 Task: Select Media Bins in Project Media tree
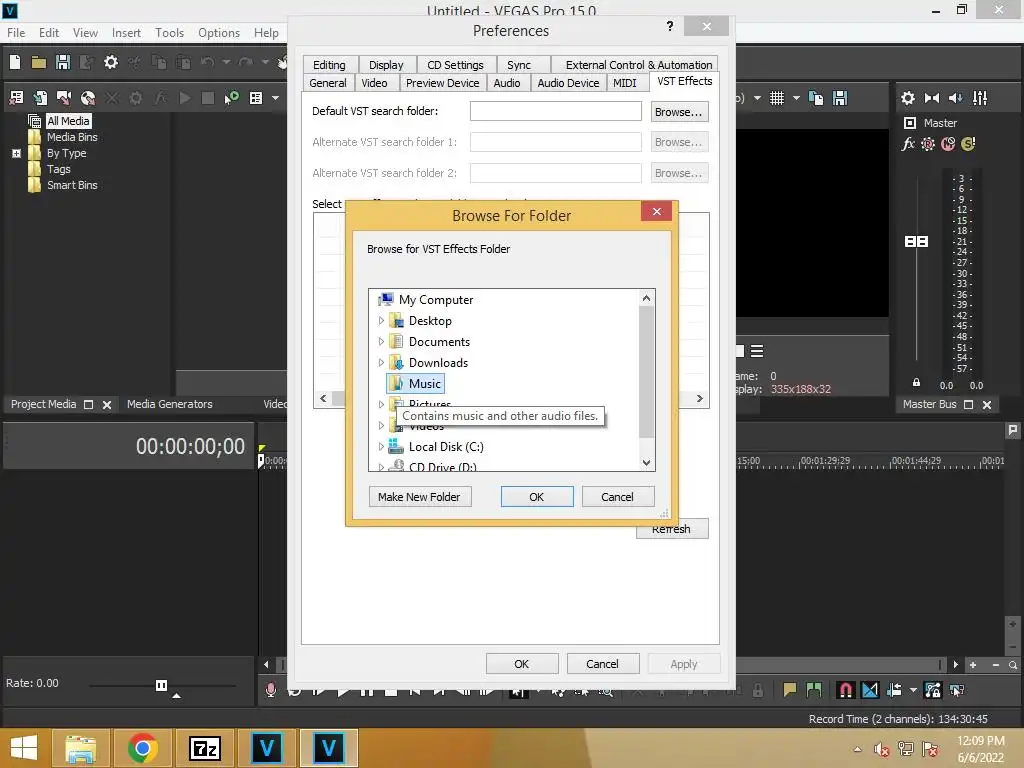click(72, 137)
